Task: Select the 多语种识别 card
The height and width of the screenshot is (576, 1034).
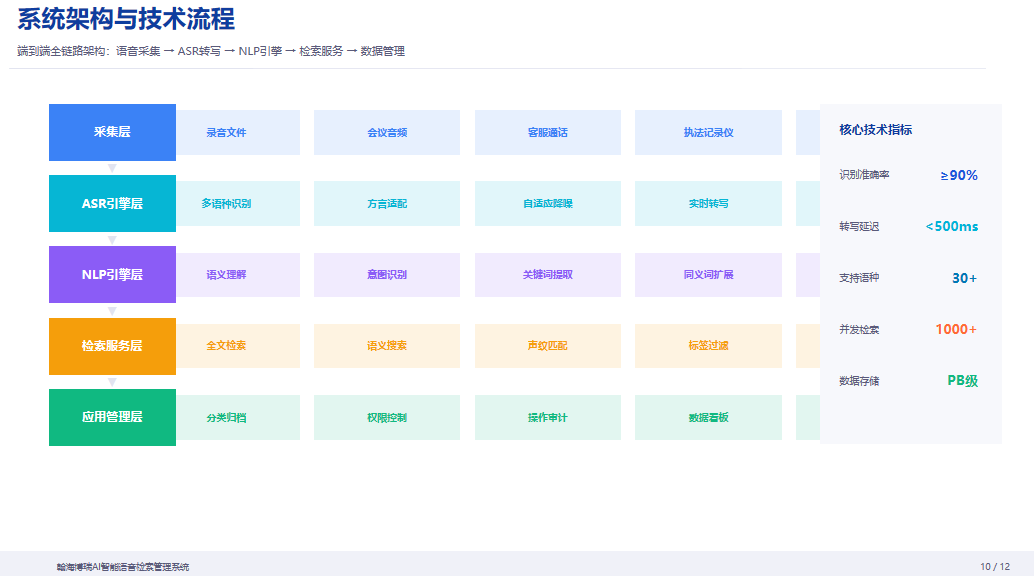Action: click(238, 204)
